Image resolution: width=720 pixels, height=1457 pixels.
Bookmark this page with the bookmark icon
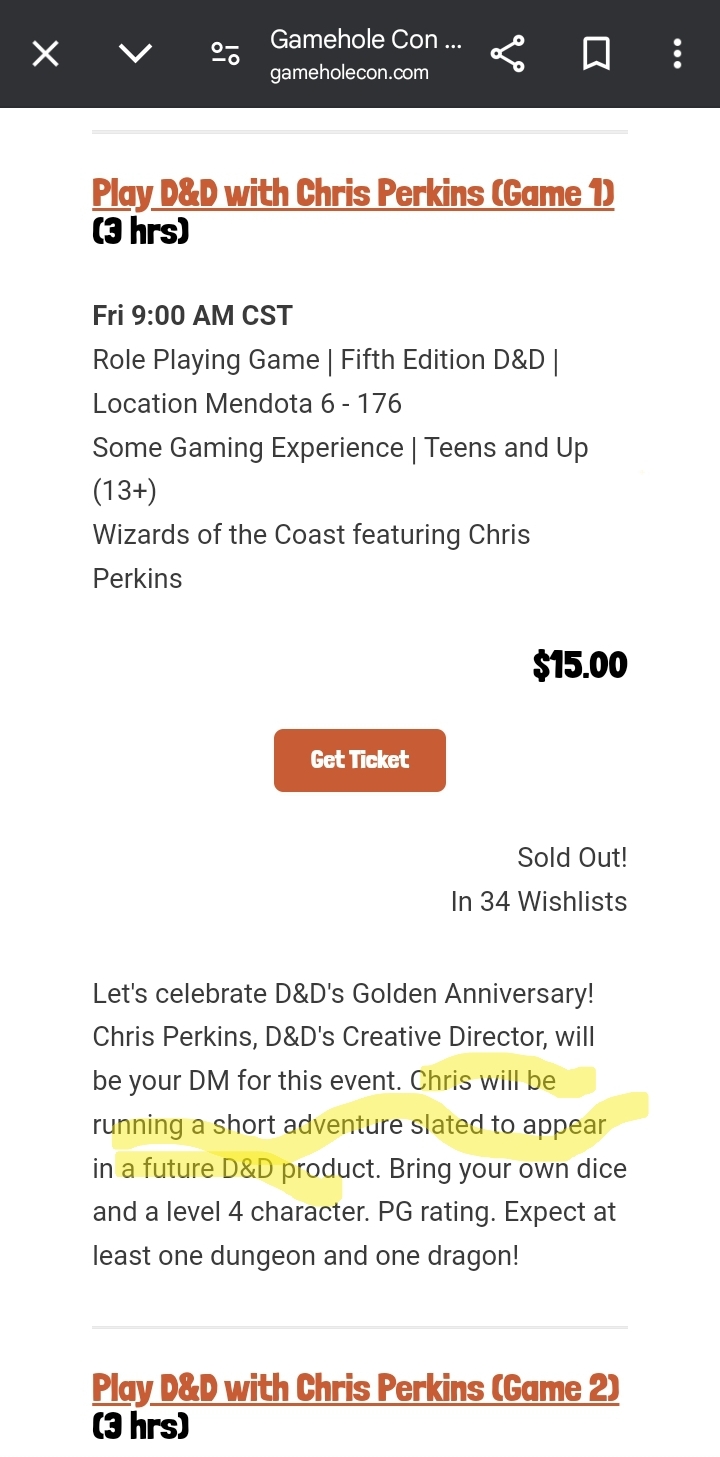coord(596,54)
